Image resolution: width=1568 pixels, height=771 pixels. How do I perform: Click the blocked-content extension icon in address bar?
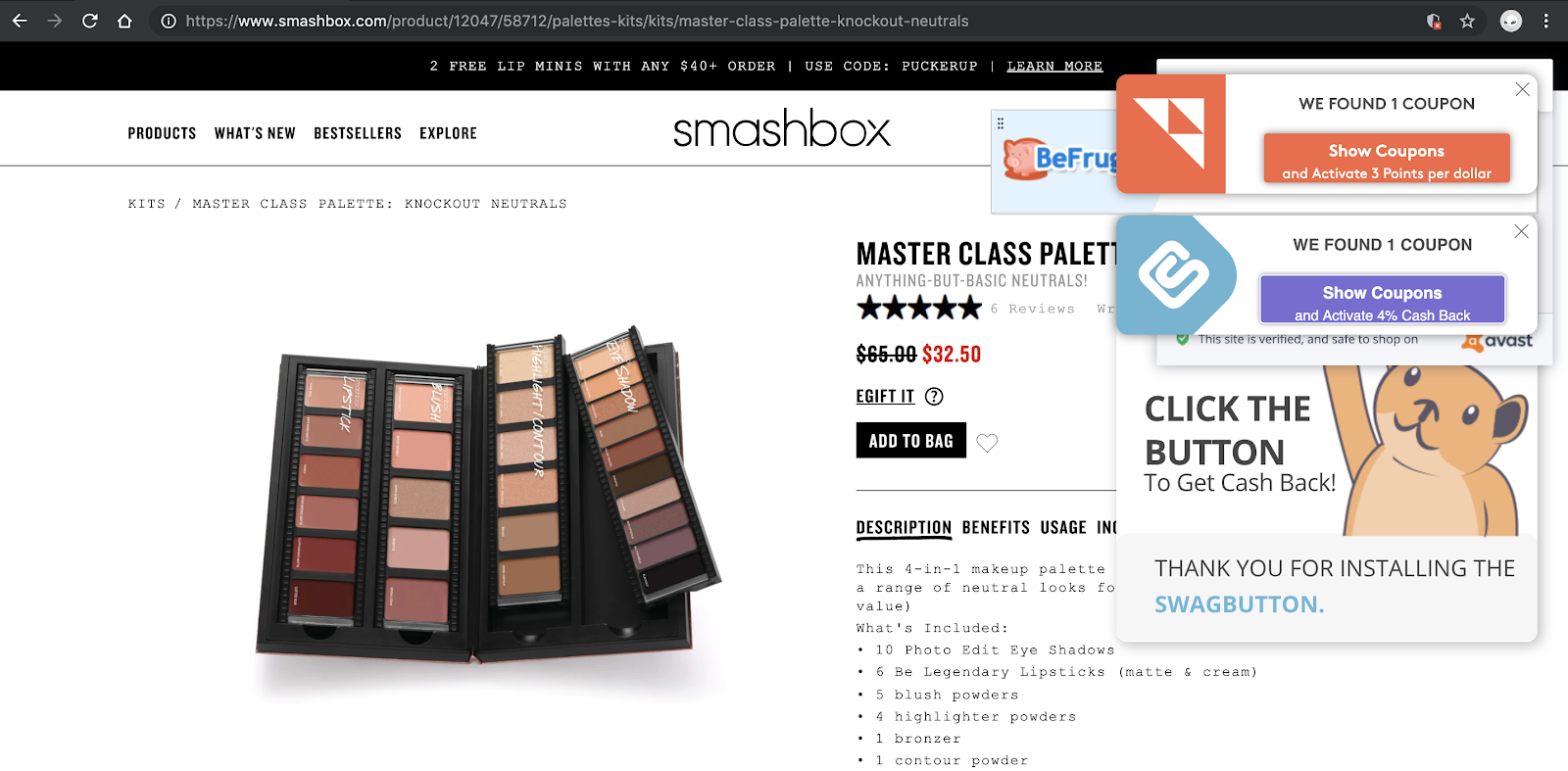click(1434, 21)
